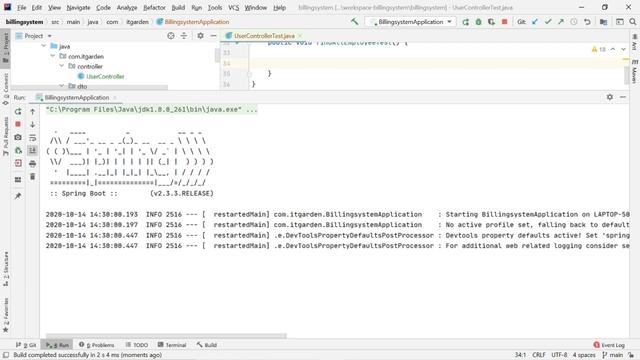Open the TODO tool window
Viewport: 640px width, 360px height.
(x=137, y=345)
